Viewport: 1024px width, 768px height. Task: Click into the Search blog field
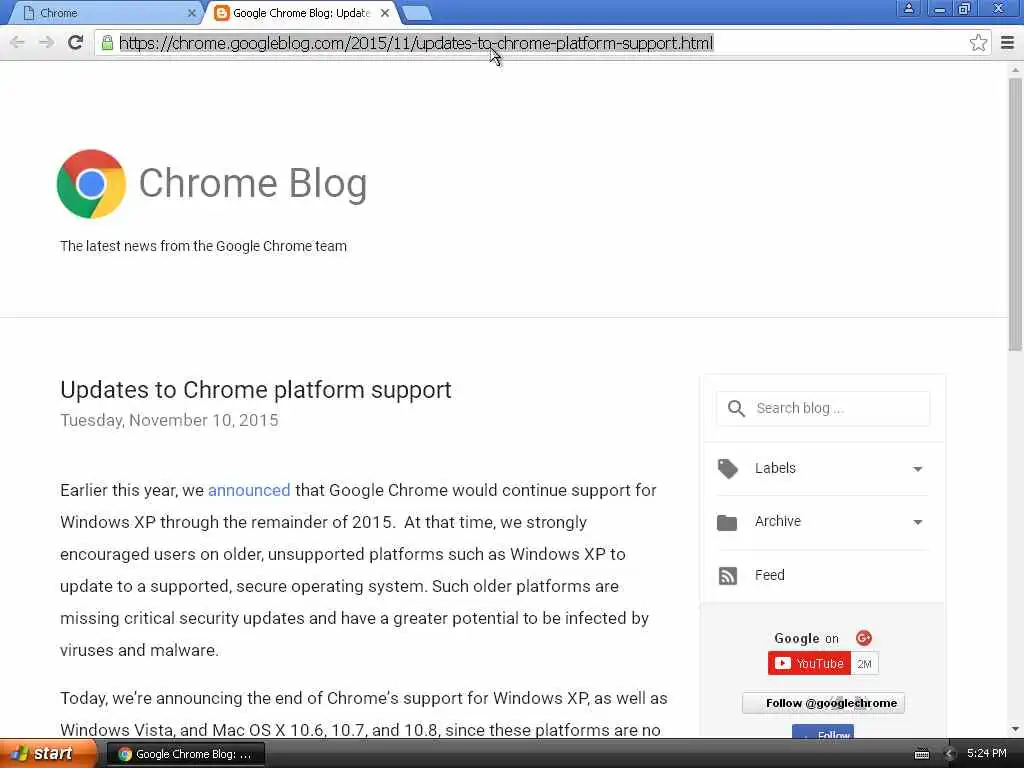point(823,409)
